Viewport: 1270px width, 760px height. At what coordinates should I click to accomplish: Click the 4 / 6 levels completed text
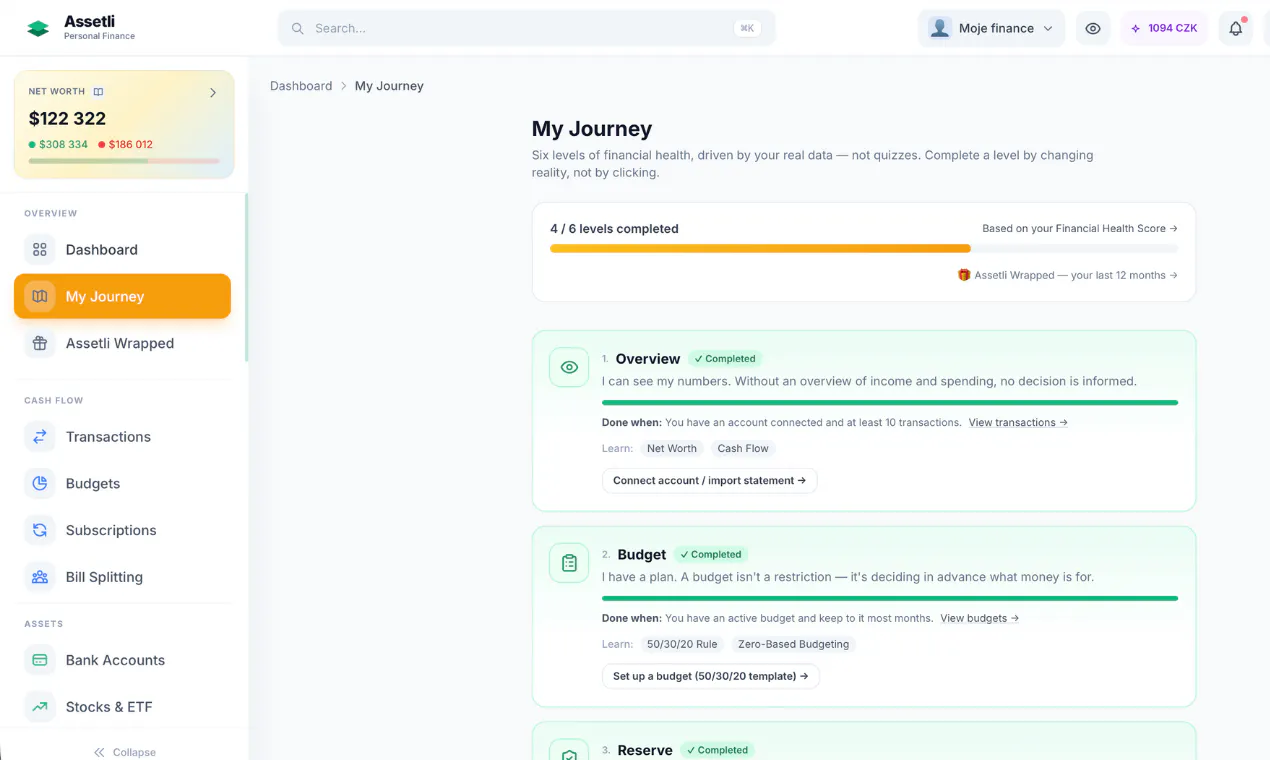pos(614,229)
